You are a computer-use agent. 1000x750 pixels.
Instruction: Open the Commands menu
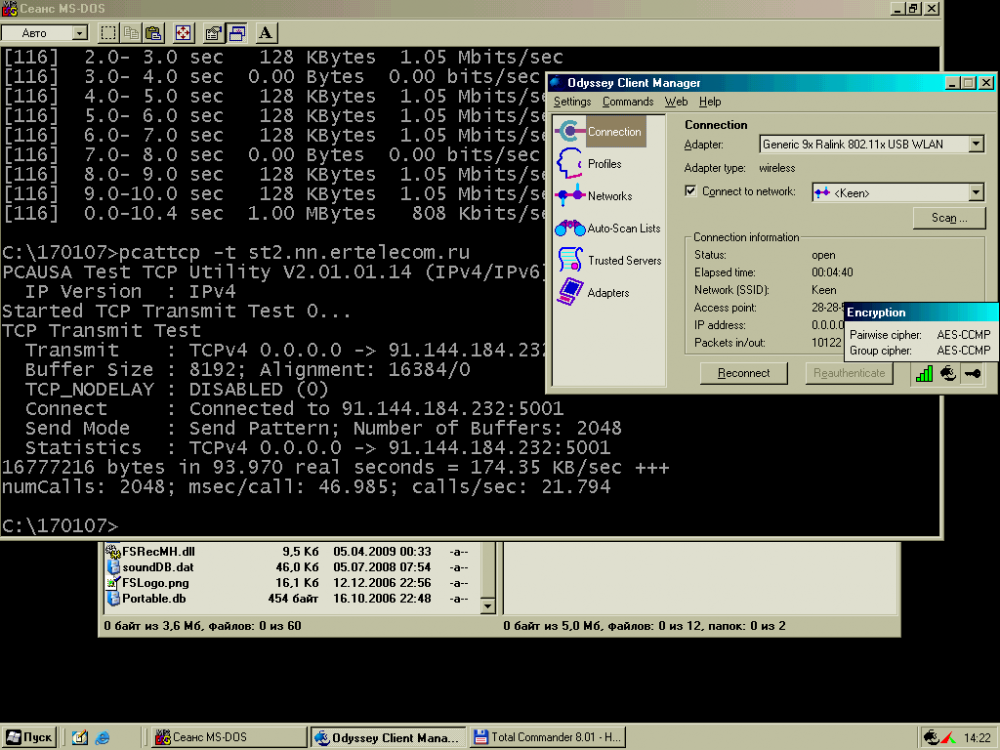[628, 102]
